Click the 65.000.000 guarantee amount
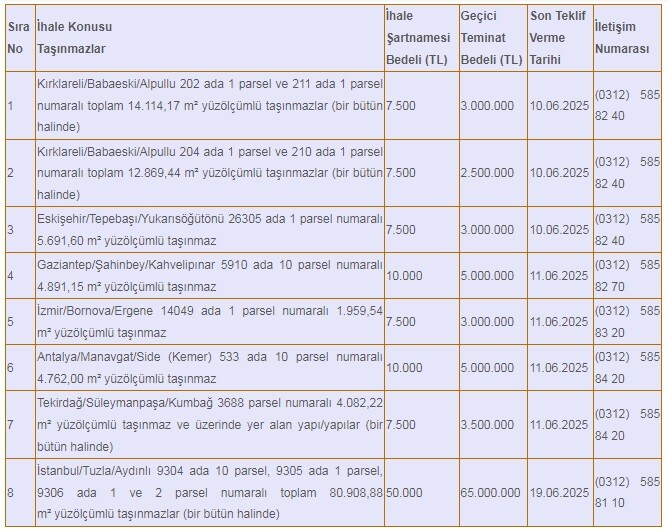 pyautogui.click(x=490, y=492)
